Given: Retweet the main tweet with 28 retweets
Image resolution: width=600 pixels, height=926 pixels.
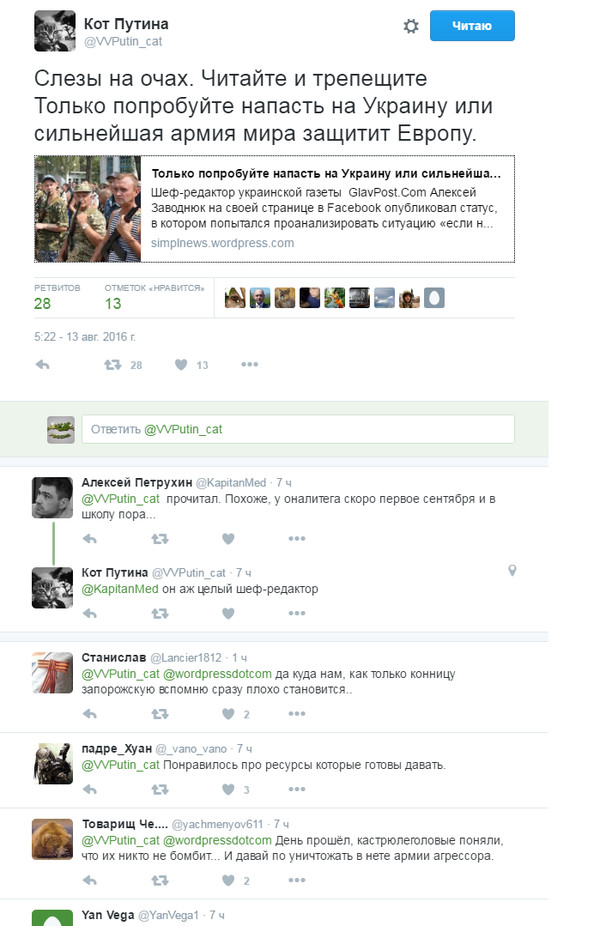Looking at the screenshot, I should click(113, 364).
